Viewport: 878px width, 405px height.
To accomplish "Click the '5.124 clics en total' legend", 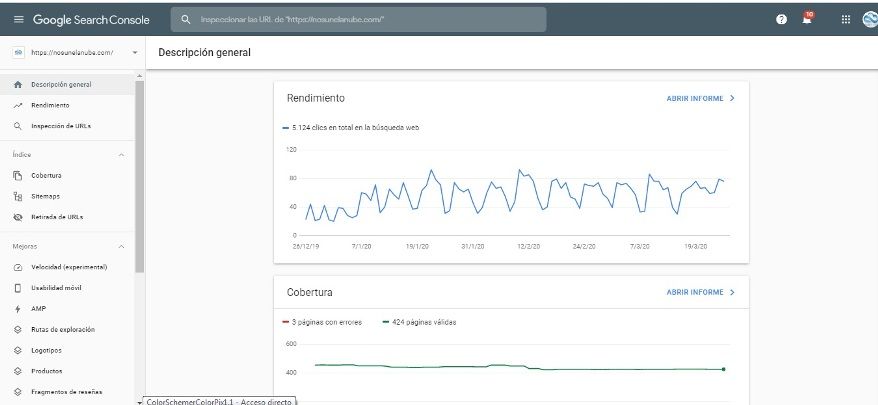I will point(351,128).
